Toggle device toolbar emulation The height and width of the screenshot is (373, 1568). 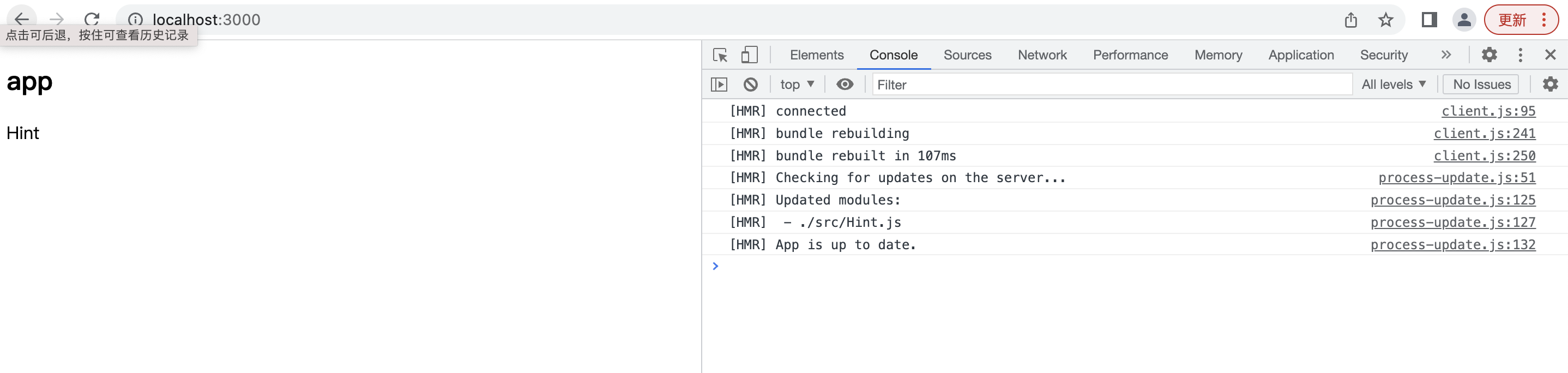click(749, 55)
